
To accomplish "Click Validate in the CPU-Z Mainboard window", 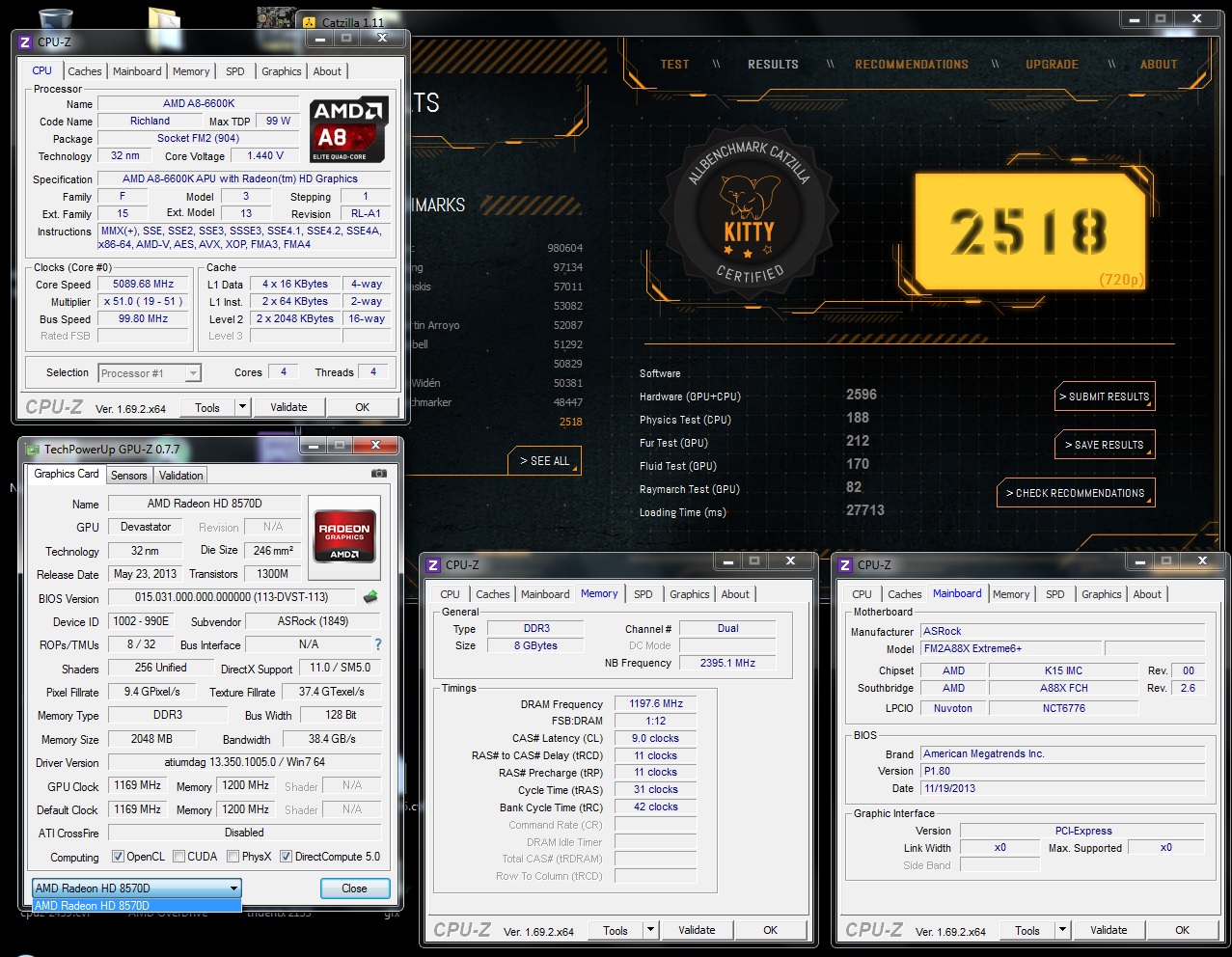I will [x=1109, y=930].
